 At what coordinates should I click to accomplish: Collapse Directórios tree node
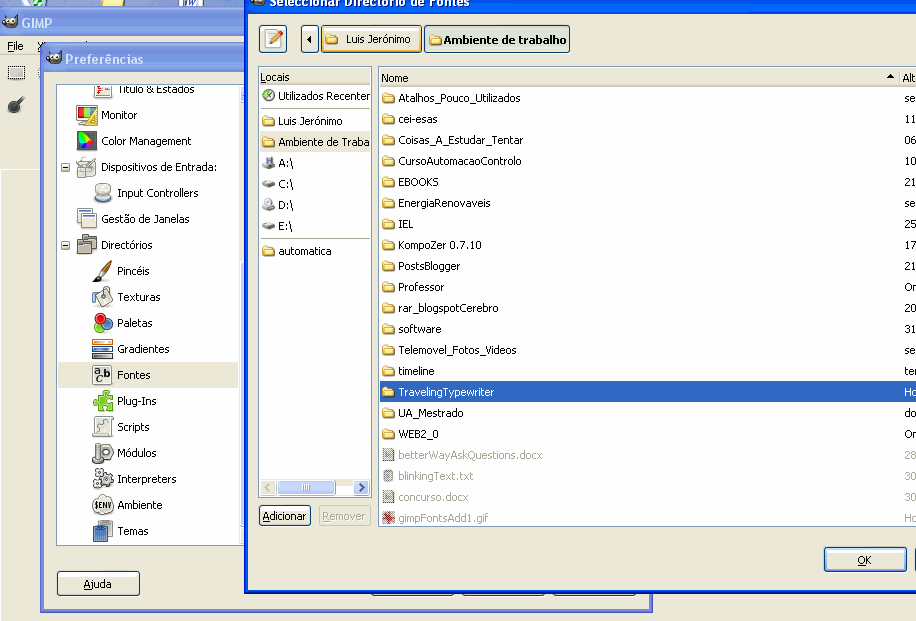pyautogui.click(x=65, y=245)
